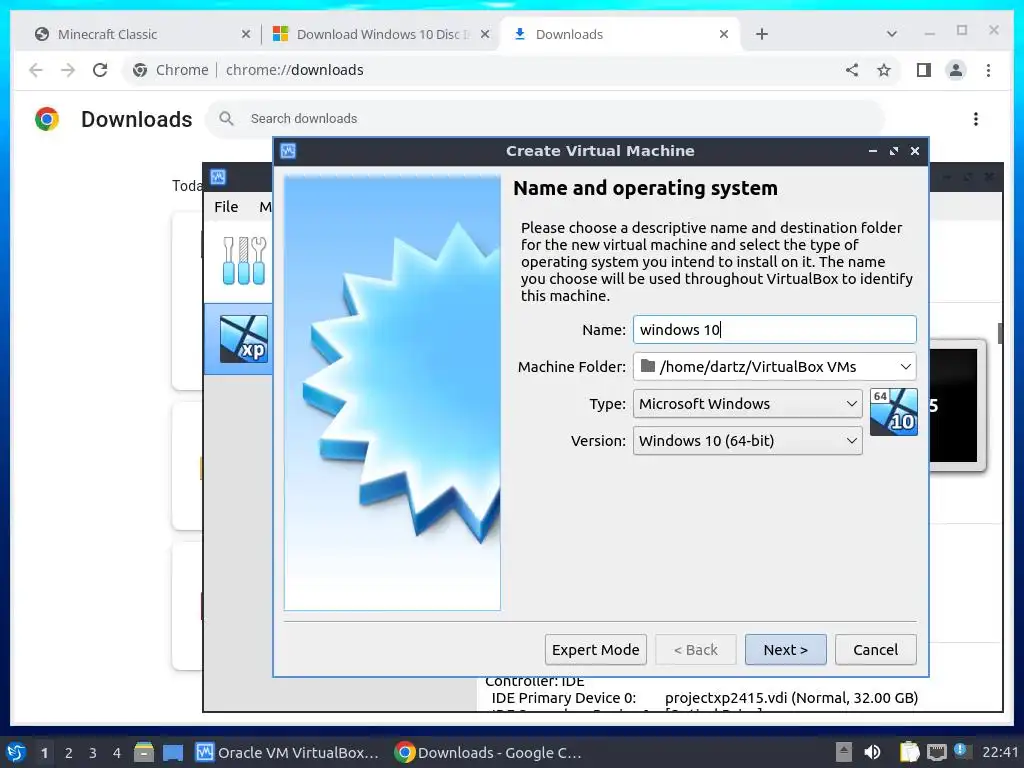Switch to workspace 2

tap(69, 753)
